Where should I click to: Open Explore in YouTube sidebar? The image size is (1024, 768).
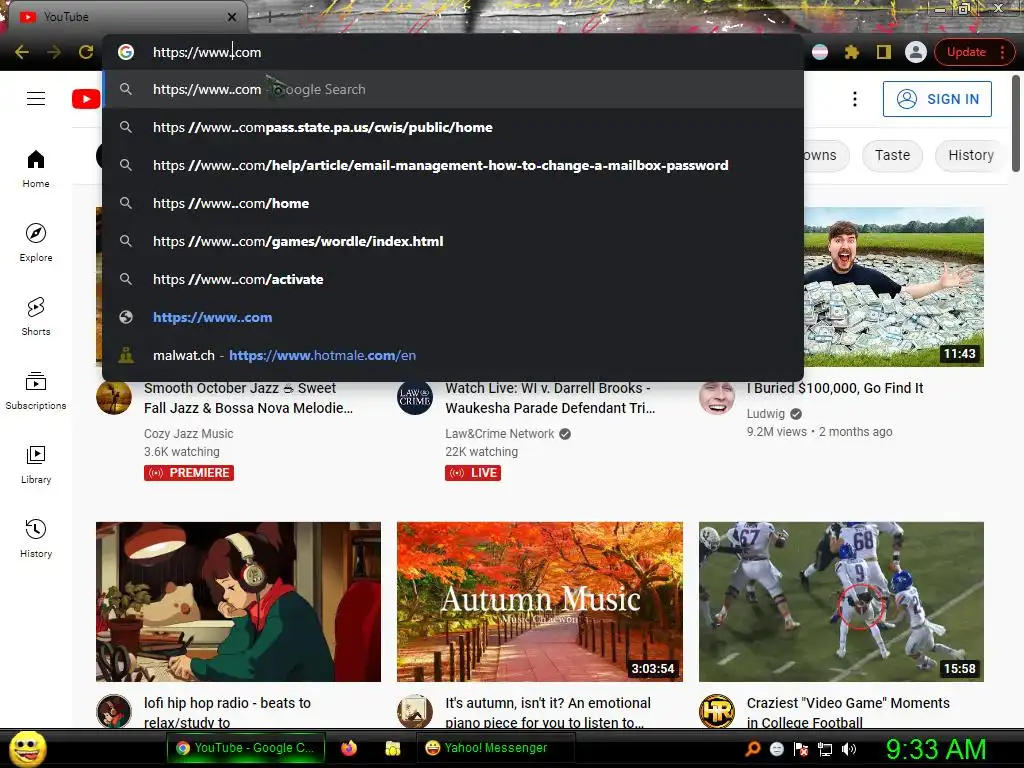(x=36, y=243)
